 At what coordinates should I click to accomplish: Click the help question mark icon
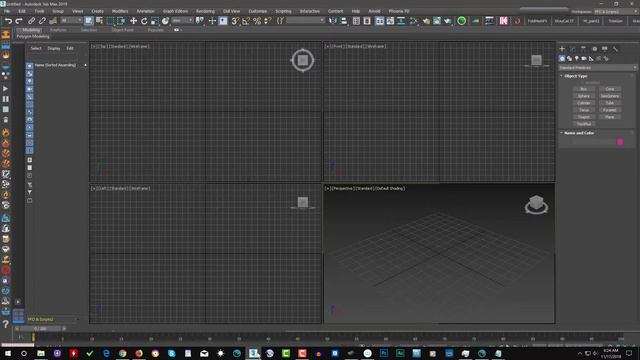(6, 324)
